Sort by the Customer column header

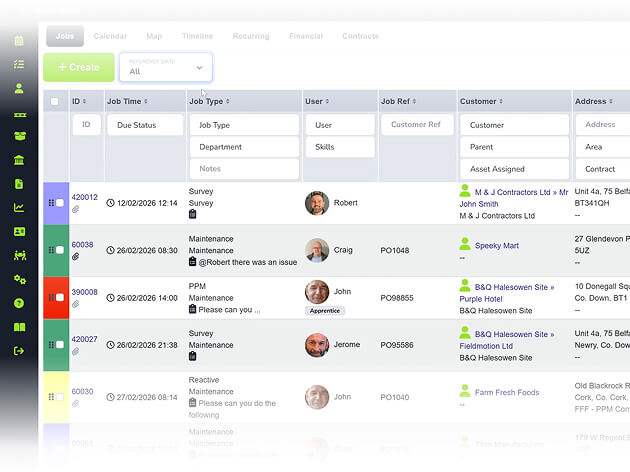coord(481,101)
